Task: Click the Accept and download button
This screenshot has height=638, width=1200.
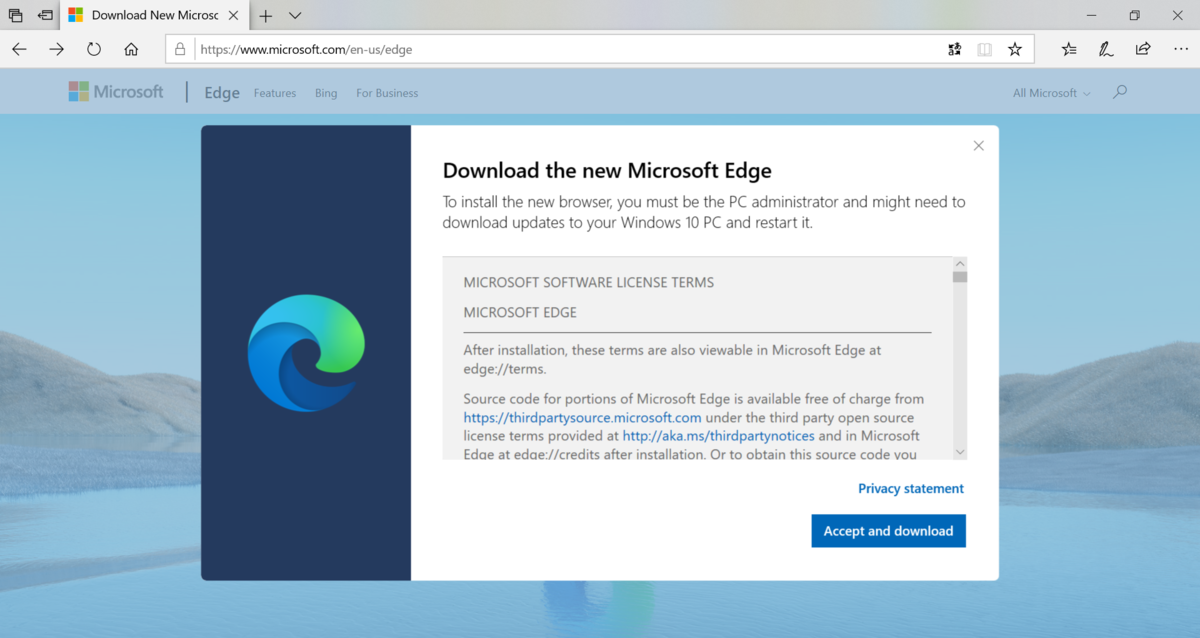Action: (888, 531)
